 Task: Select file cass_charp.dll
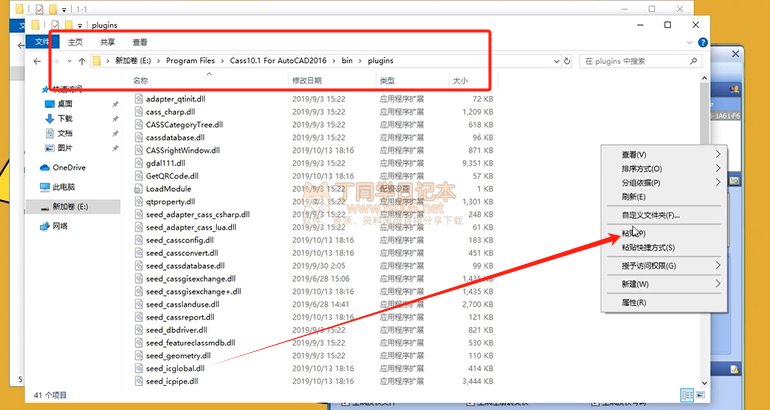pyautogui.click(x=170, y=111)
